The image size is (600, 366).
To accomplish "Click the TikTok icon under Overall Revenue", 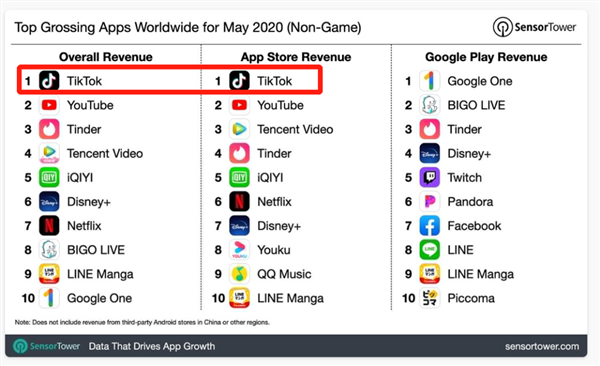I will 49,81.
